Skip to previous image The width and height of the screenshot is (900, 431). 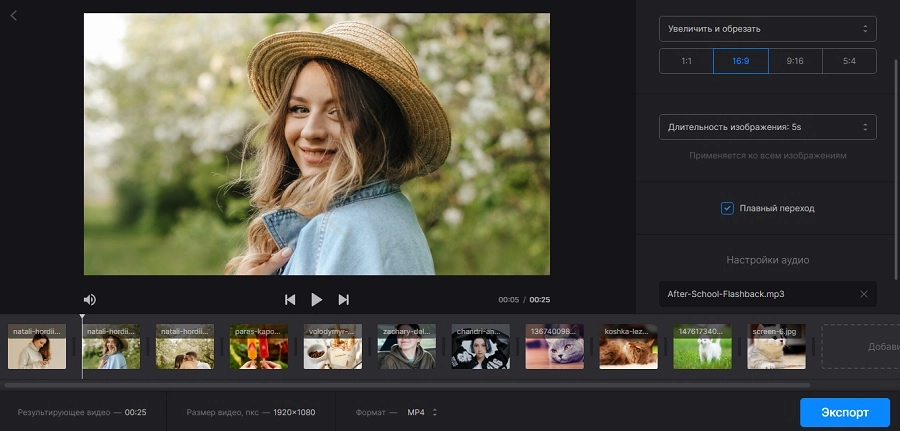coord(290,299)
